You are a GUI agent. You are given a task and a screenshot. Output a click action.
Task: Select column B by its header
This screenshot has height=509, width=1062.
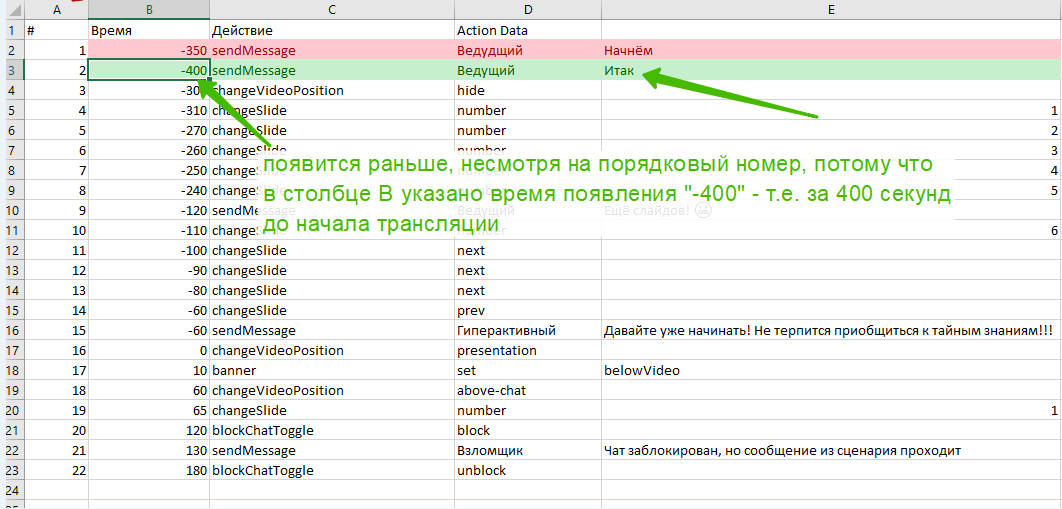point(148,9)
